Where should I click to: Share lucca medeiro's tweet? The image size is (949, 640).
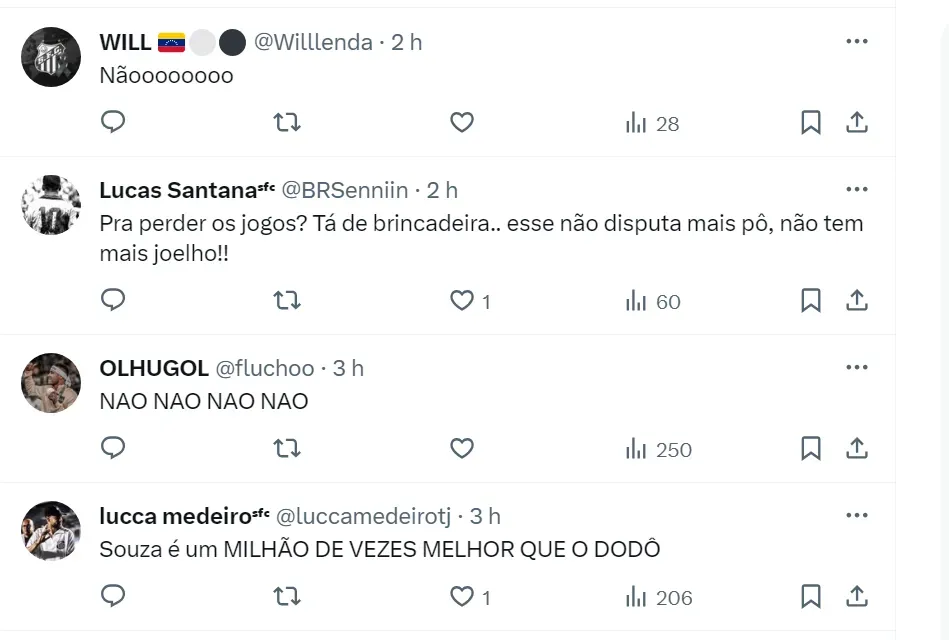tap(857, 597)
